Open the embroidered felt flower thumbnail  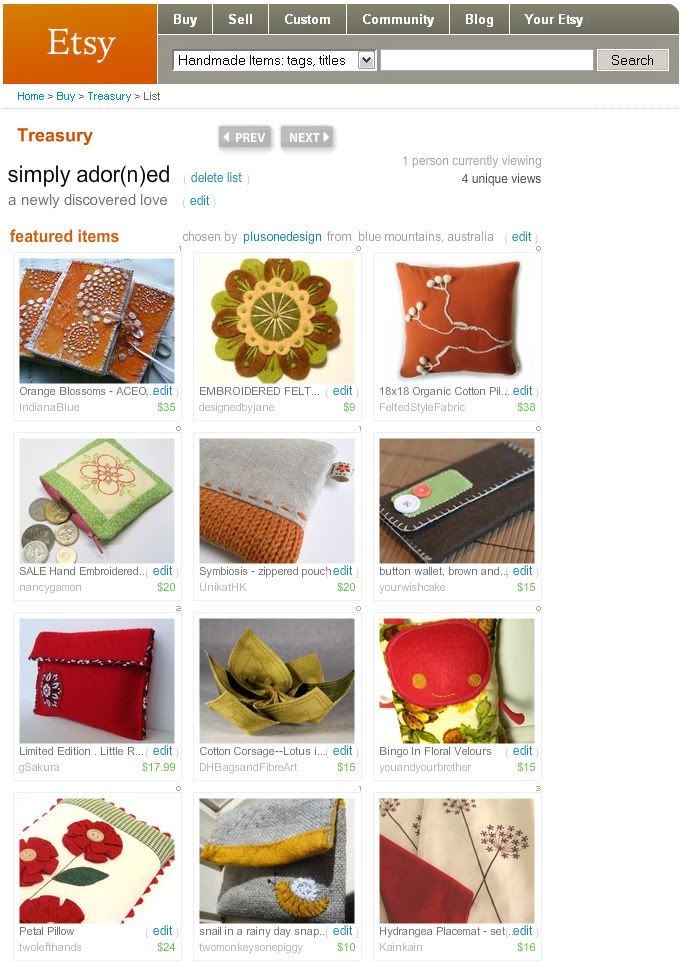coord(277,321)
